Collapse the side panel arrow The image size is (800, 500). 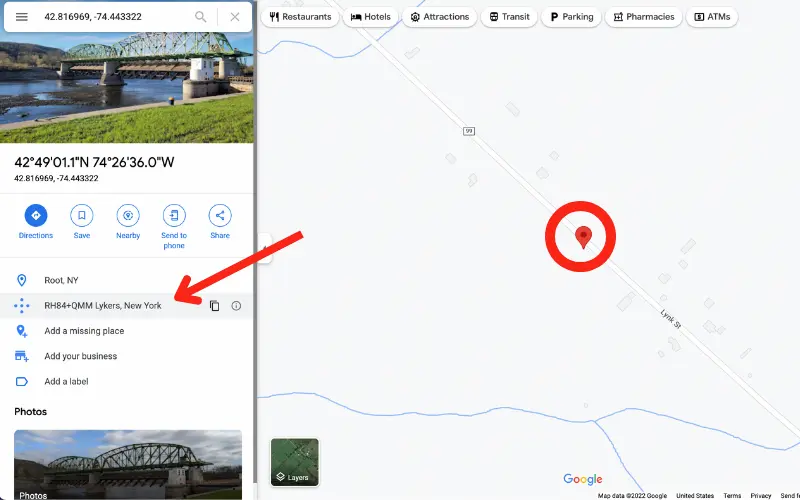tap(264, 248)
